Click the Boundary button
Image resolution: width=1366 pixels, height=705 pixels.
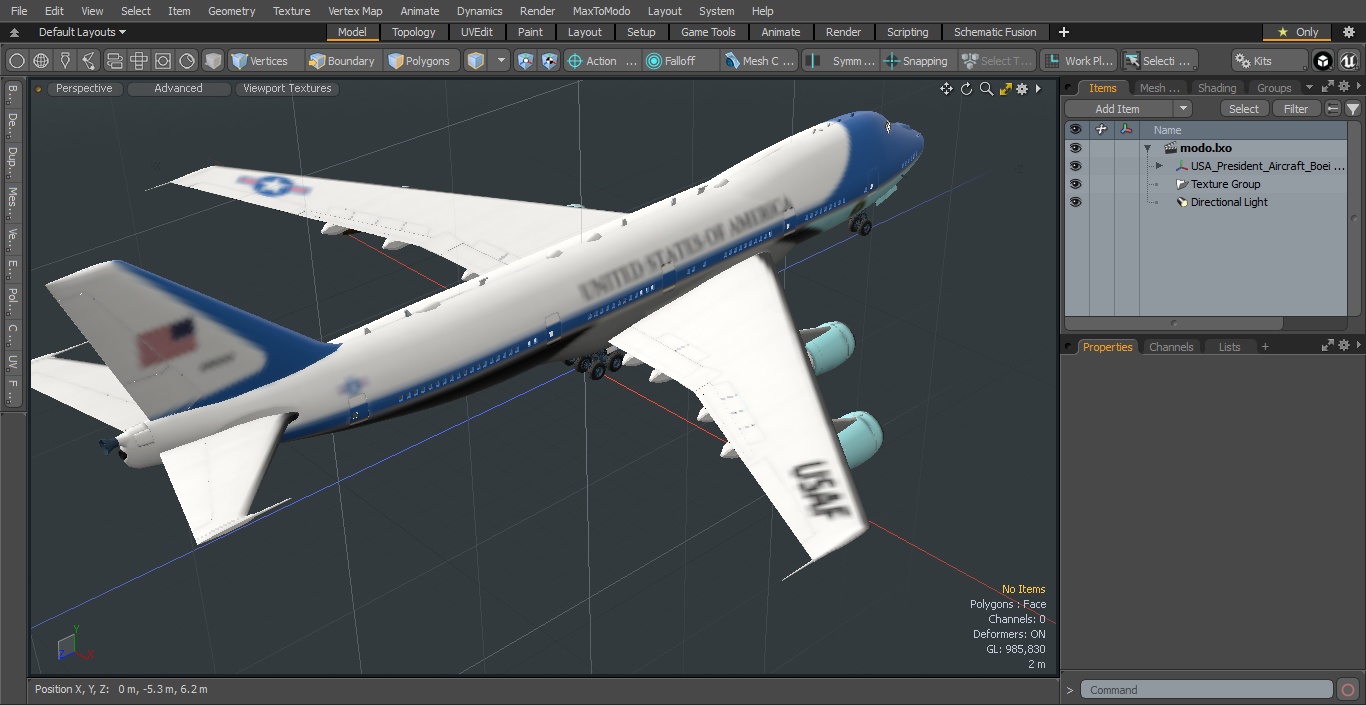pos(342,61)
